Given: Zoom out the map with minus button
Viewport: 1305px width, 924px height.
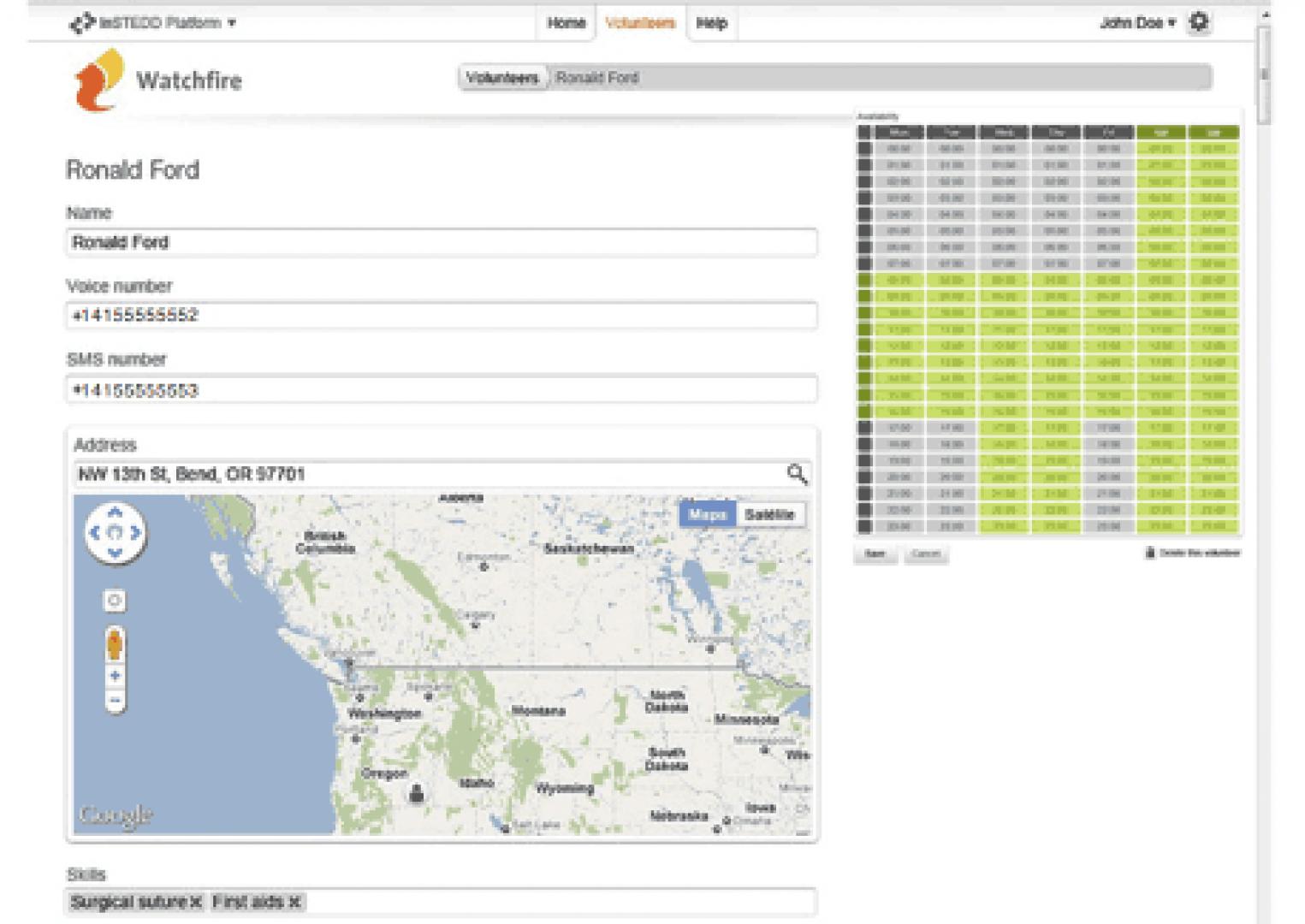Looking at the screenshot, I should click(x=115, y=701).
